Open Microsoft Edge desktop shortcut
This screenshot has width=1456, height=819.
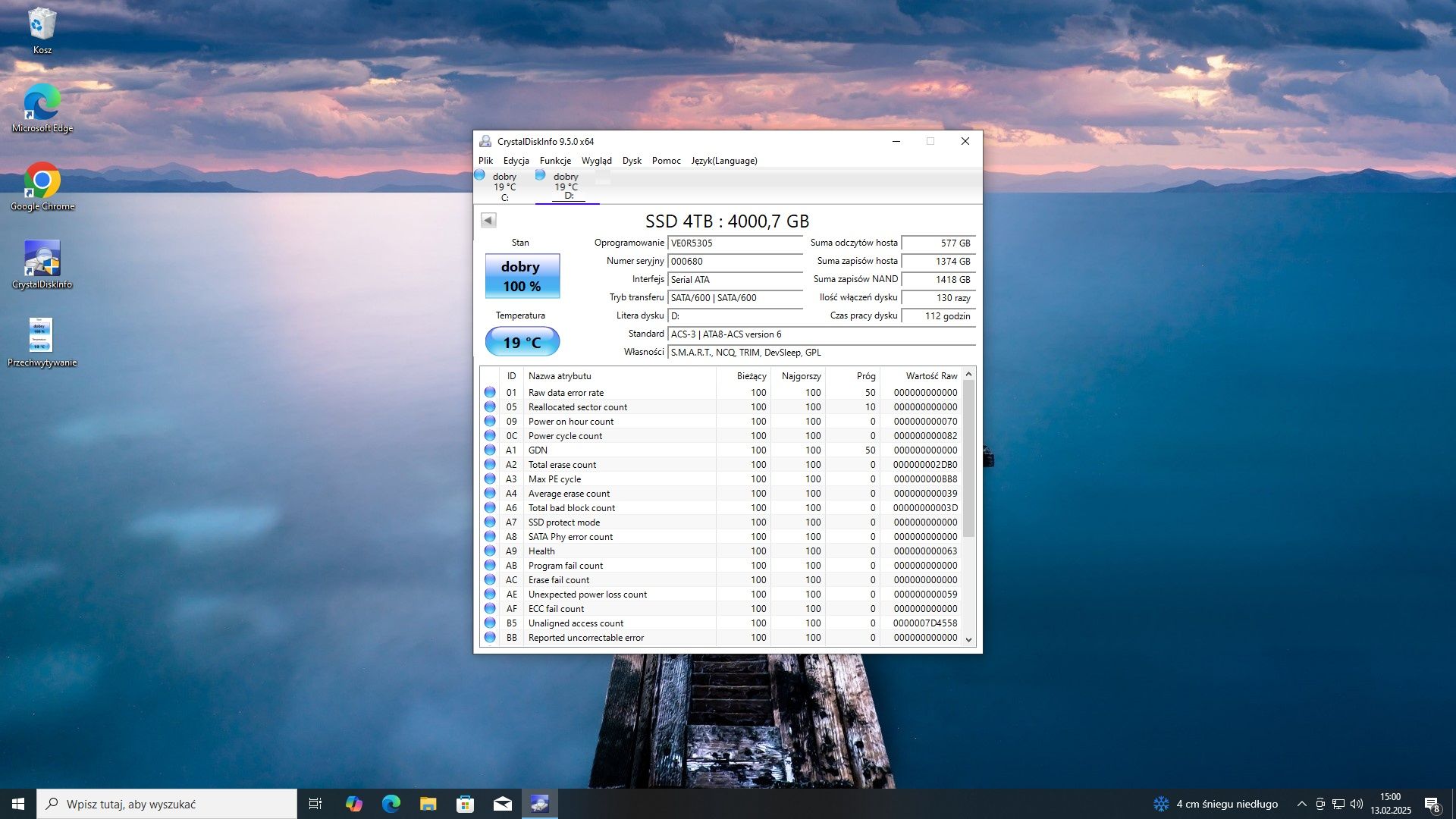tap(42, 108)
